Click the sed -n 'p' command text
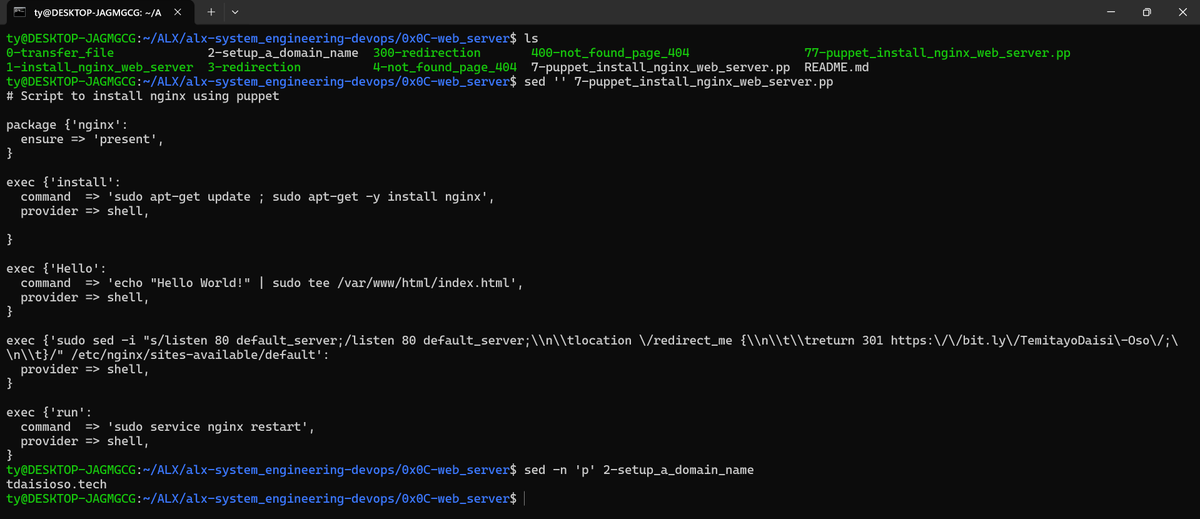This screenshot has height=519, width=1200. pyautogui.click(x=638, y=470)
